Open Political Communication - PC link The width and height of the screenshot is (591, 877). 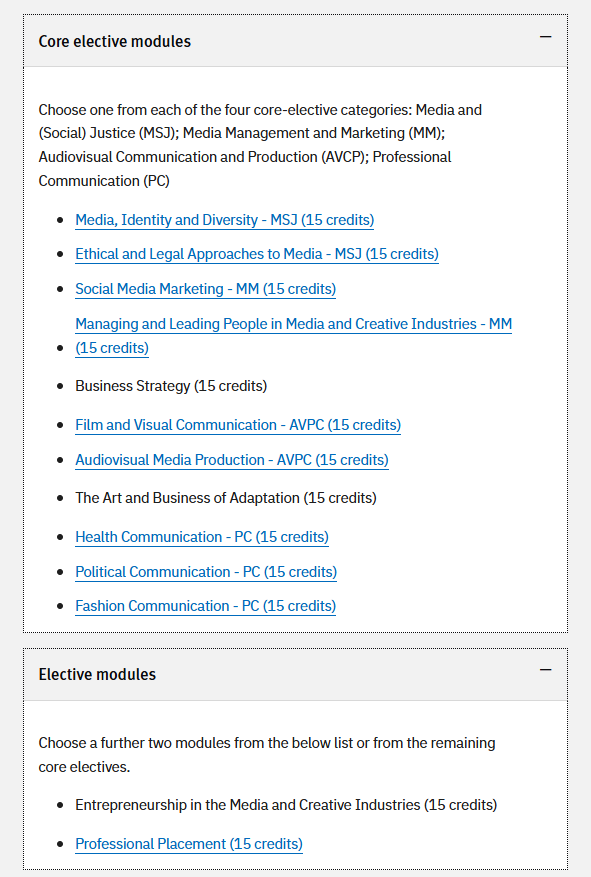pos(206,572)
